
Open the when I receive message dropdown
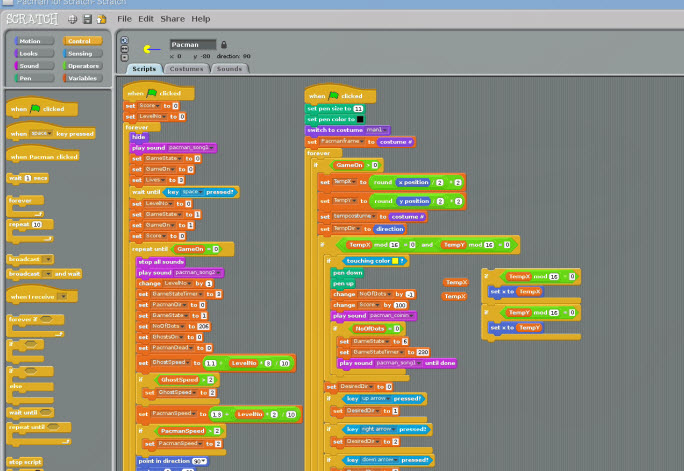[62, 297]
